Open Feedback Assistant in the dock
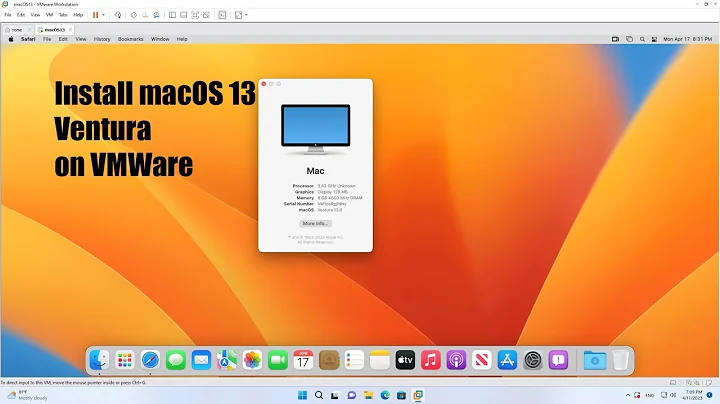720x404 pixels. [558, 360]
